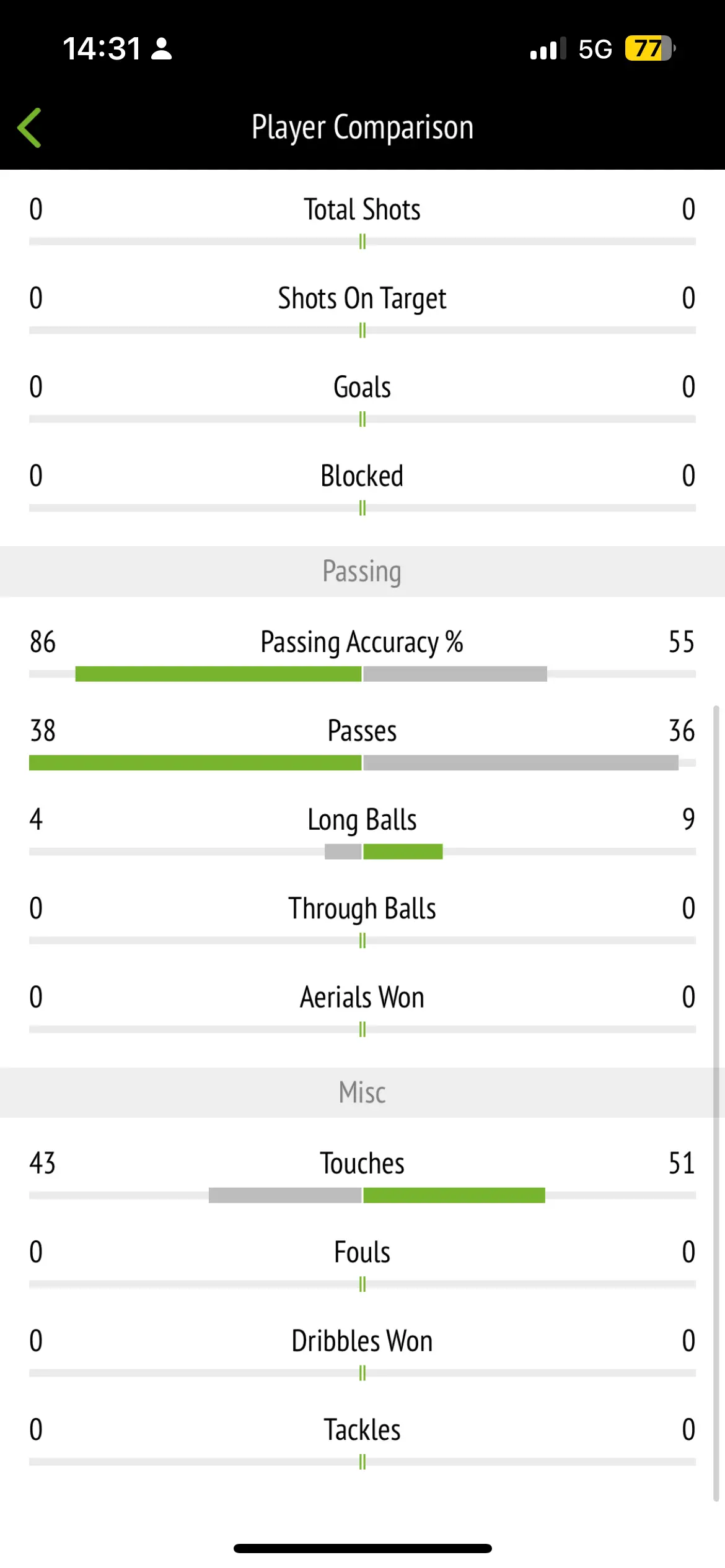Tap the green Long Balls bar
Image resolution: width=725 pixels, height=1568 pixels.
(403, 852)
